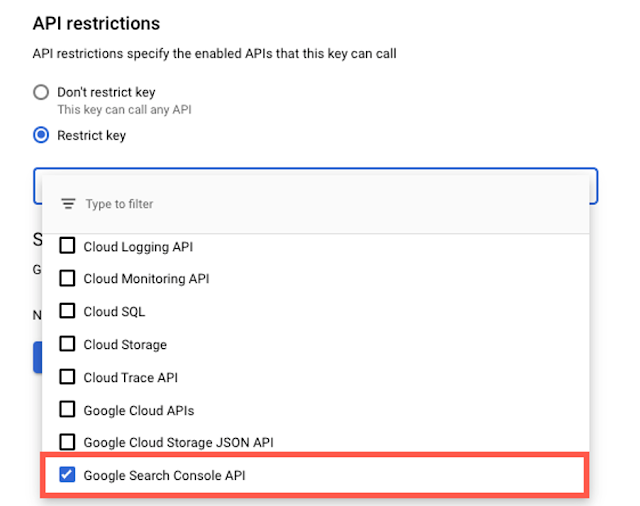
Task: Select the "Restrict key" radio button
Action: click(41, 135)
